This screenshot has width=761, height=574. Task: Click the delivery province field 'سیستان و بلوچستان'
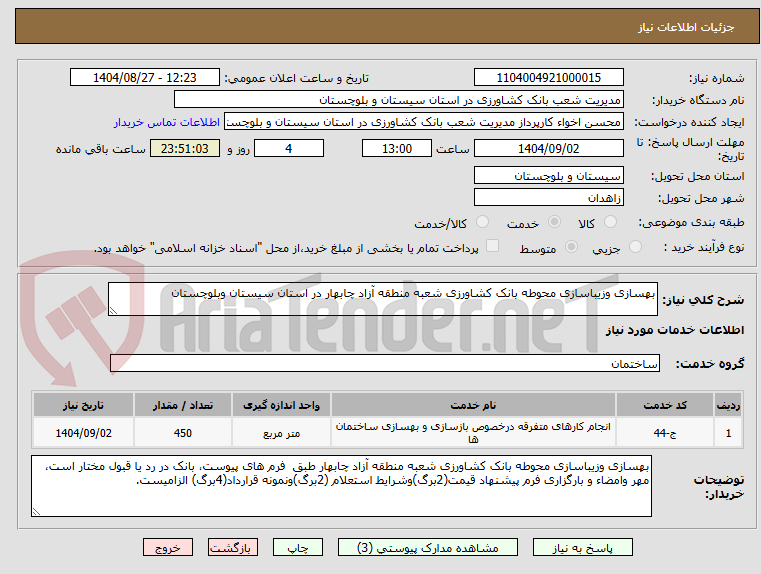pos(548,176)
